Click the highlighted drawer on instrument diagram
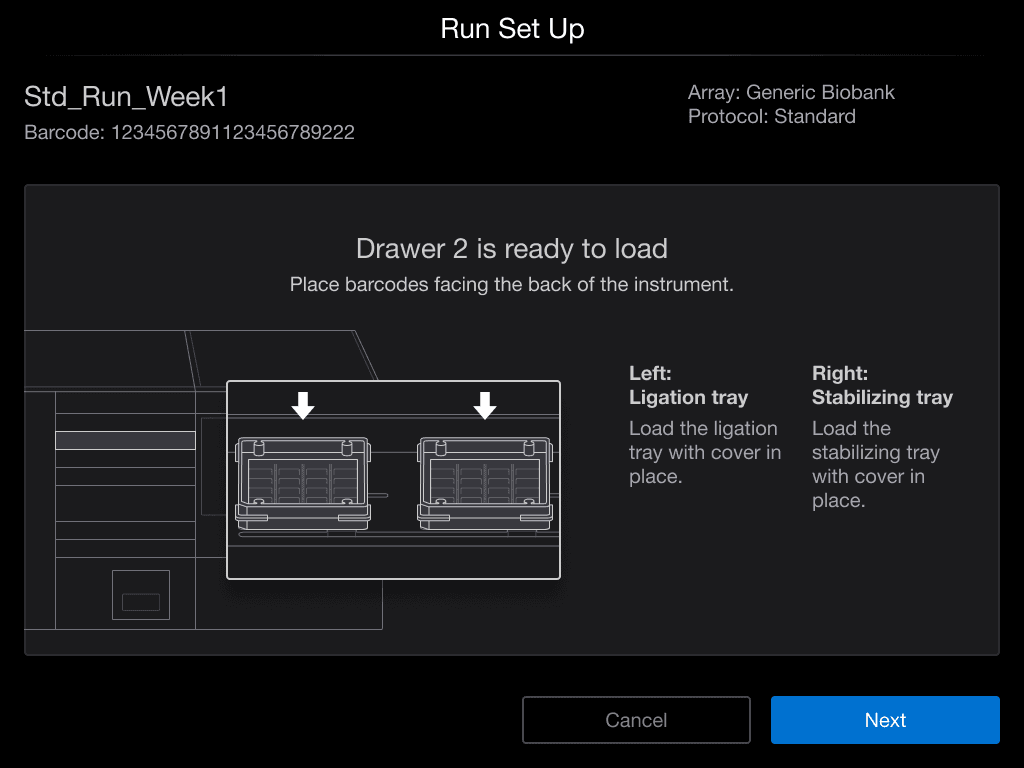The image size is (1024, 768). point(125,440)
